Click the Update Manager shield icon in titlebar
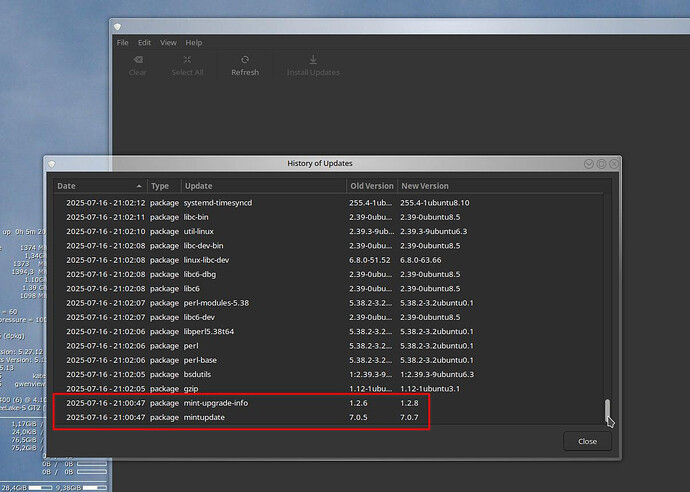 [118, 26]
